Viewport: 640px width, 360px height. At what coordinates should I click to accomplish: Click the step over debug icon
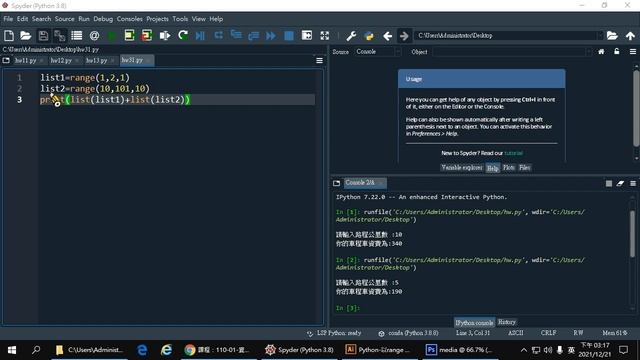[218, 36]
